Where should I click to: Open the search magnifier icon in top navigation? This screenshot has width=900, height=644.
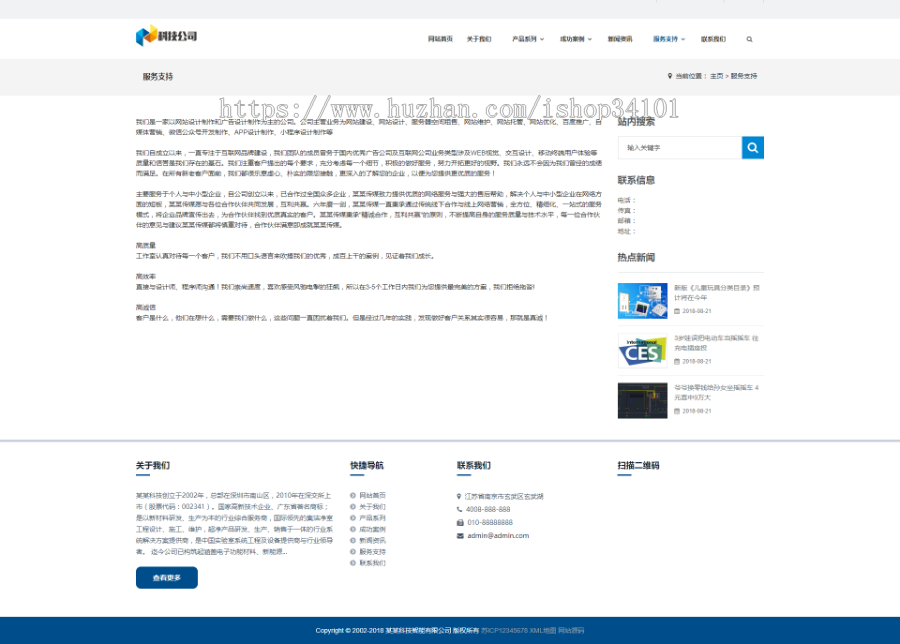pyautogui.click(x=749, y=39)
